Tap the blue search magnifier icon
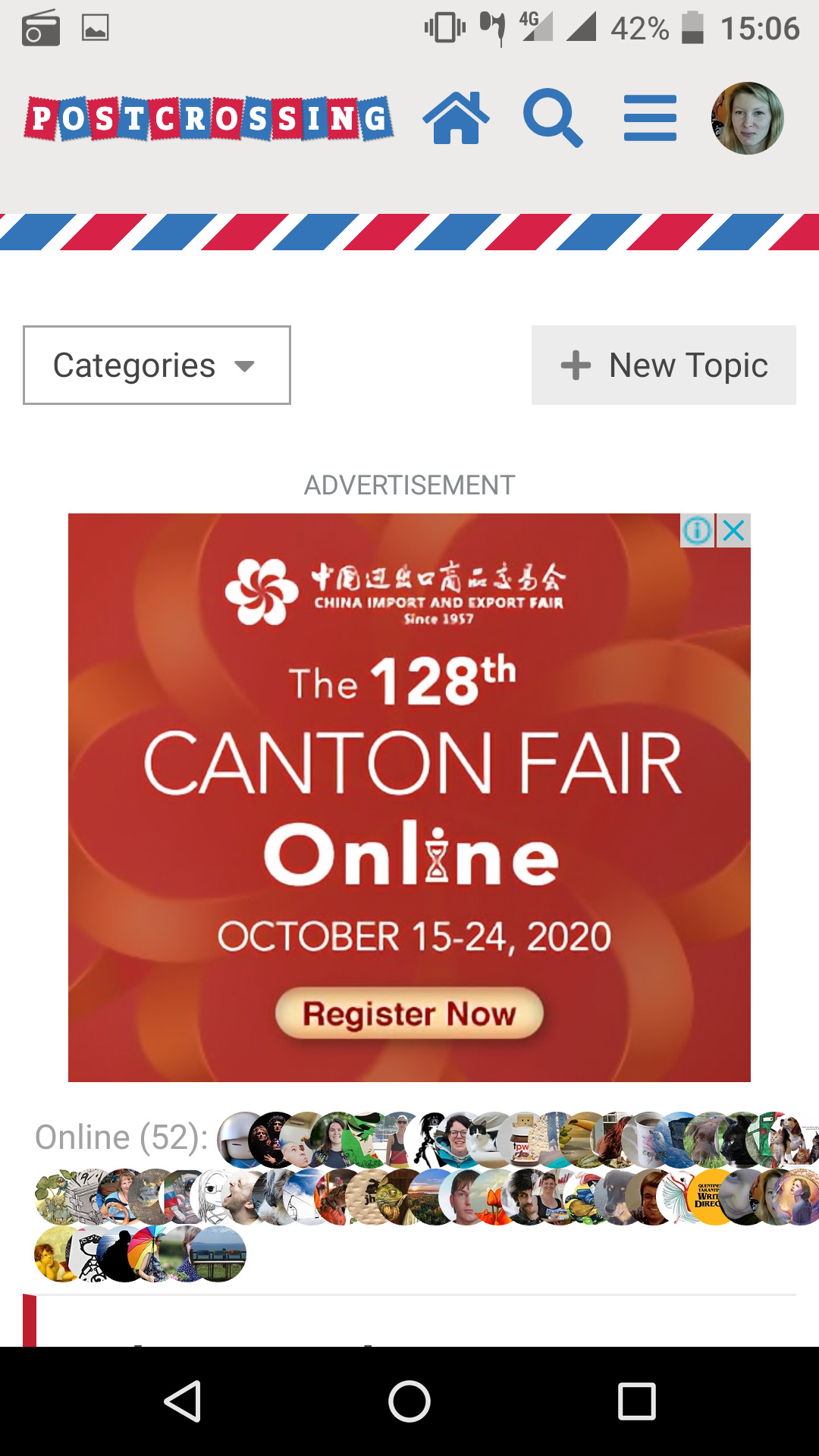 pos(553,118)
